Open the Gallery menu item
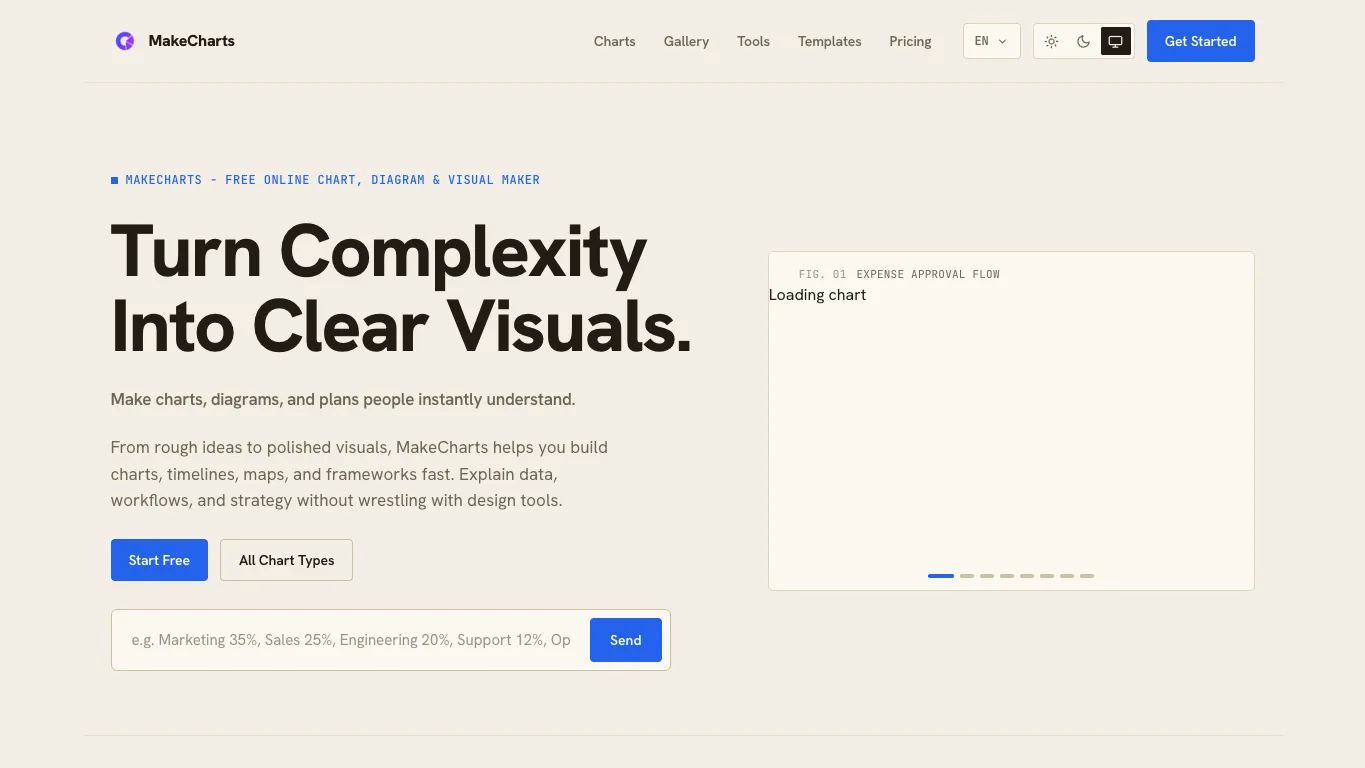The image size is (1365, 768). coord(686,41)
